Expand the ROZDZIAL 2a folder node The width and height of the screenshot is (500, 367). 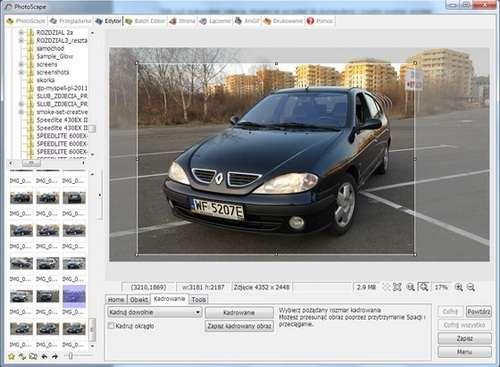[x=21, y=32]
